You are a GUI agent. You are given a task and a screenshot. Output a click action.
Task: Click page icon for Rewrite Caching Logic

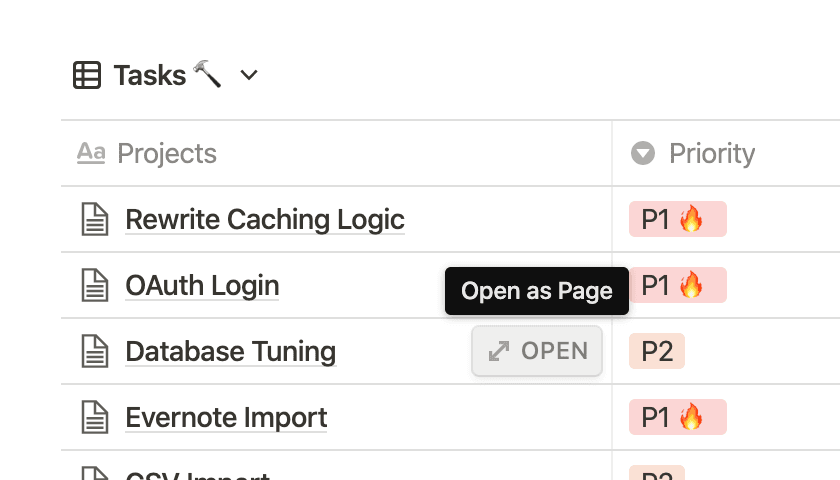(x=94, y=219)
